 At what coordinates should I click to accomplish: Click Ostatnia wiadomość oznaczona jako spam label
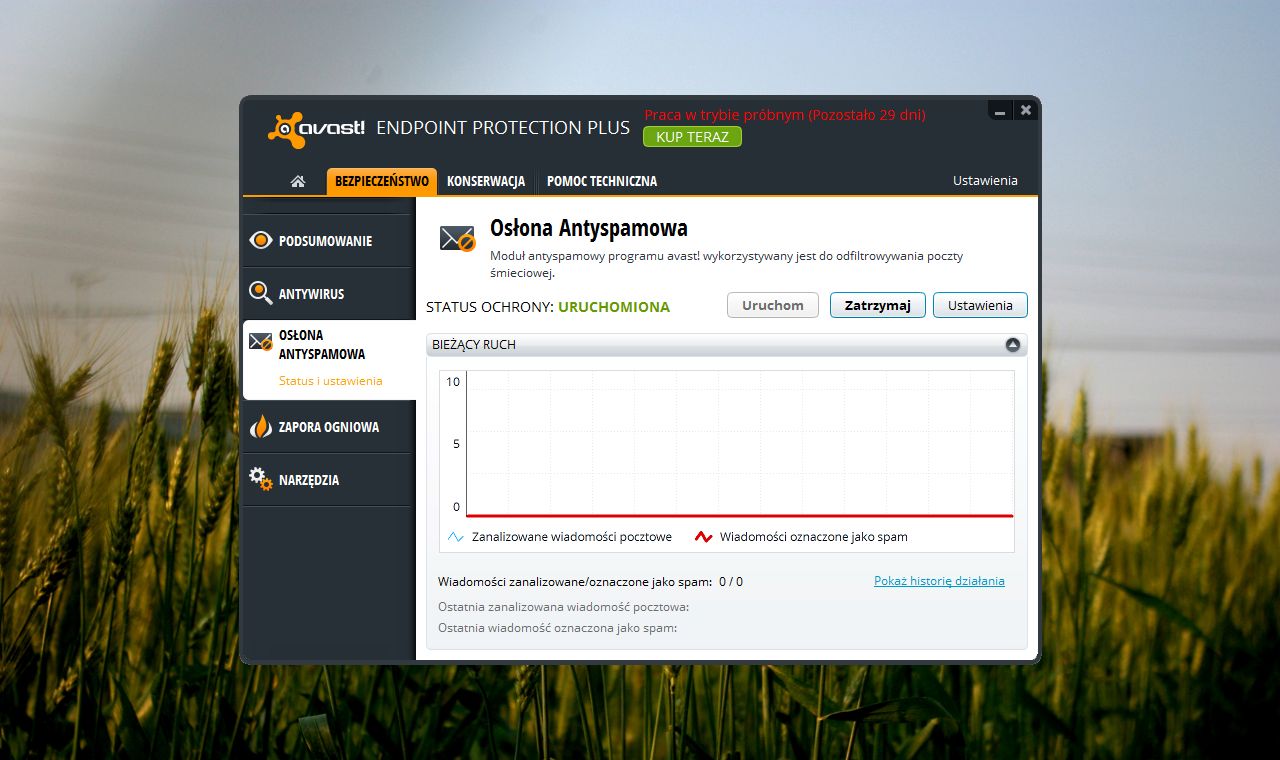click(x=558, y=628)
